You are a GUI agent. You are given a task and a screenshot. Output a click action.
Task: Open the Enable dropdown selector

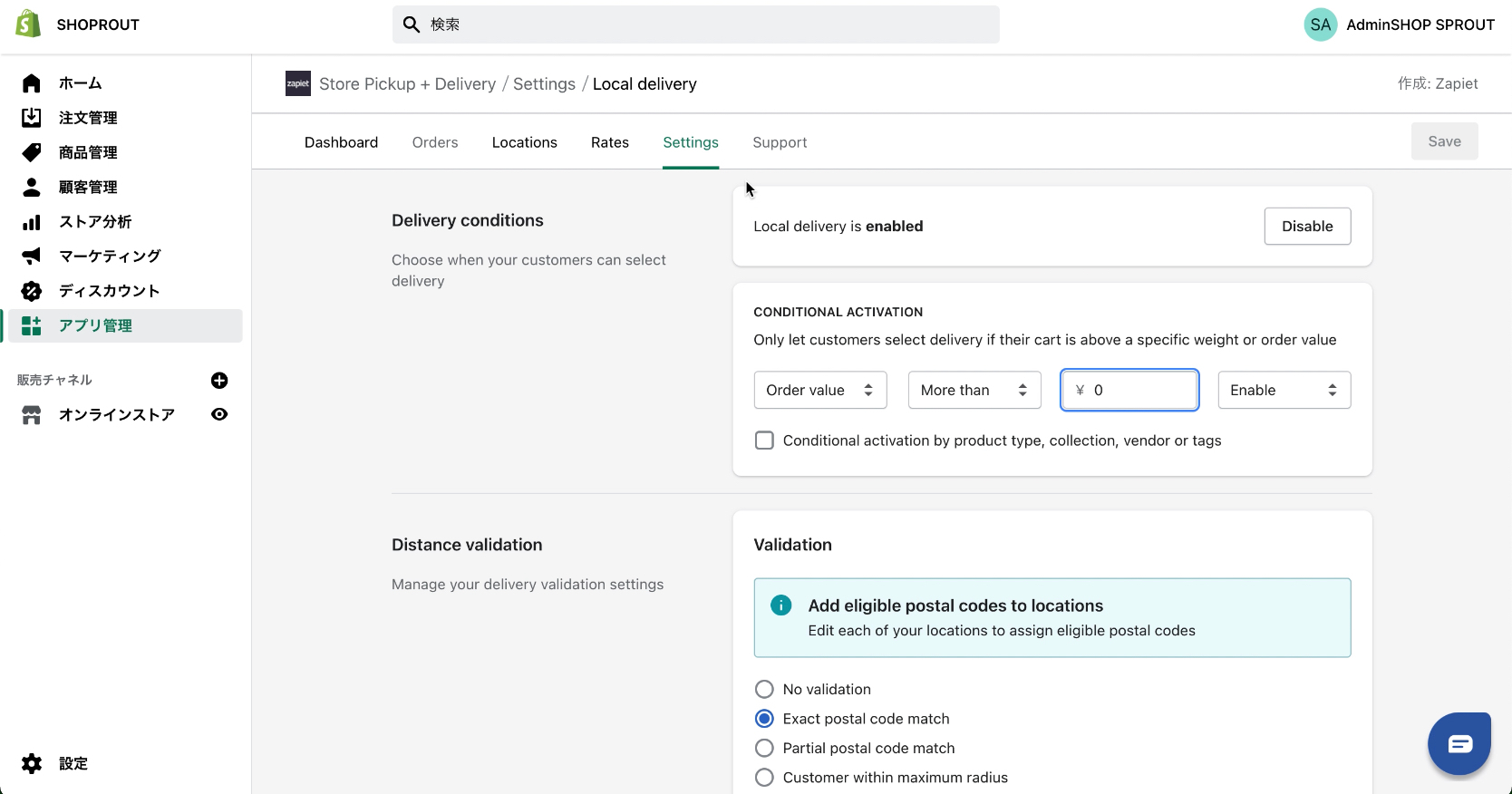[x=1284, y=391]
